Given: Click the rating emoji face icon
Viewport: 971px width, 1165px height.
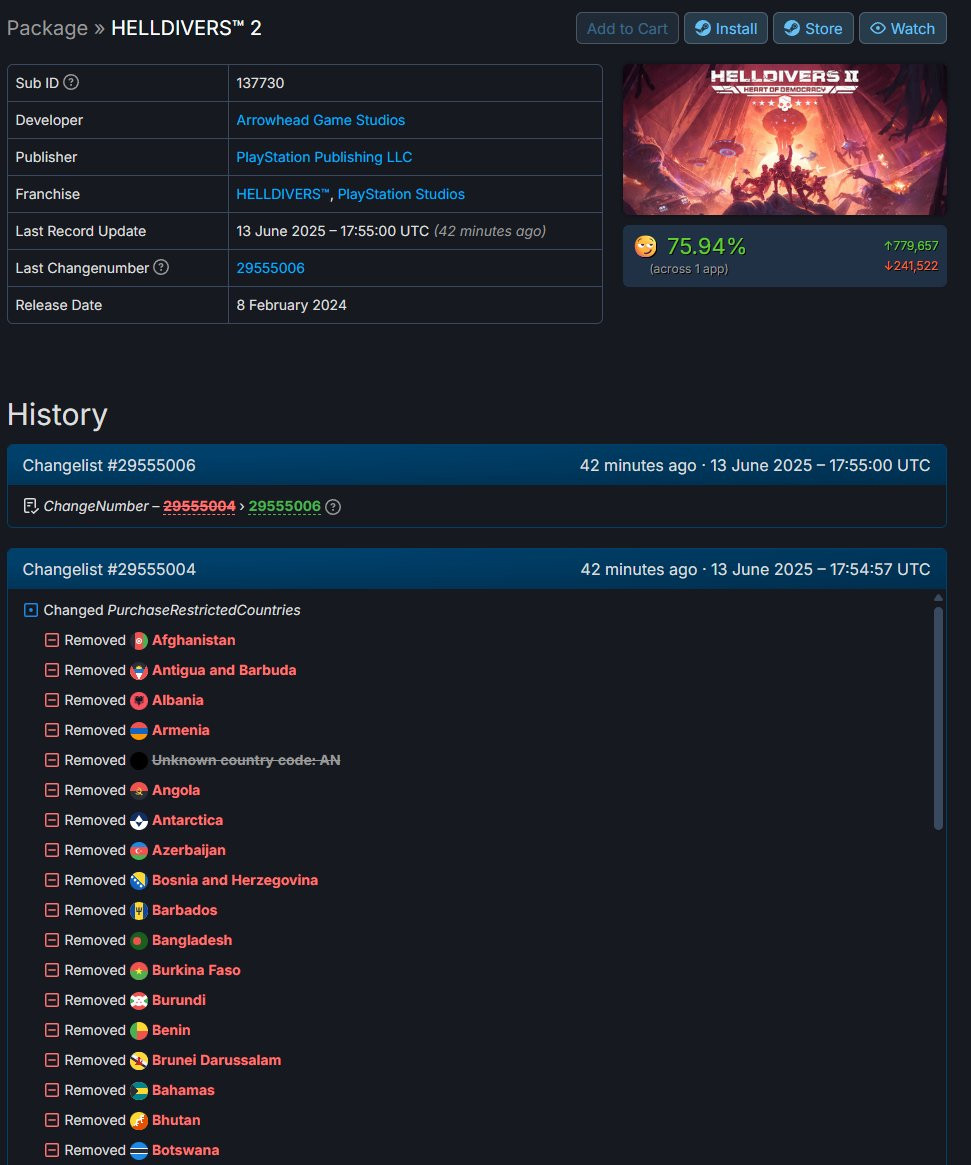Looking at the screenshot, I should coord(646,246).
